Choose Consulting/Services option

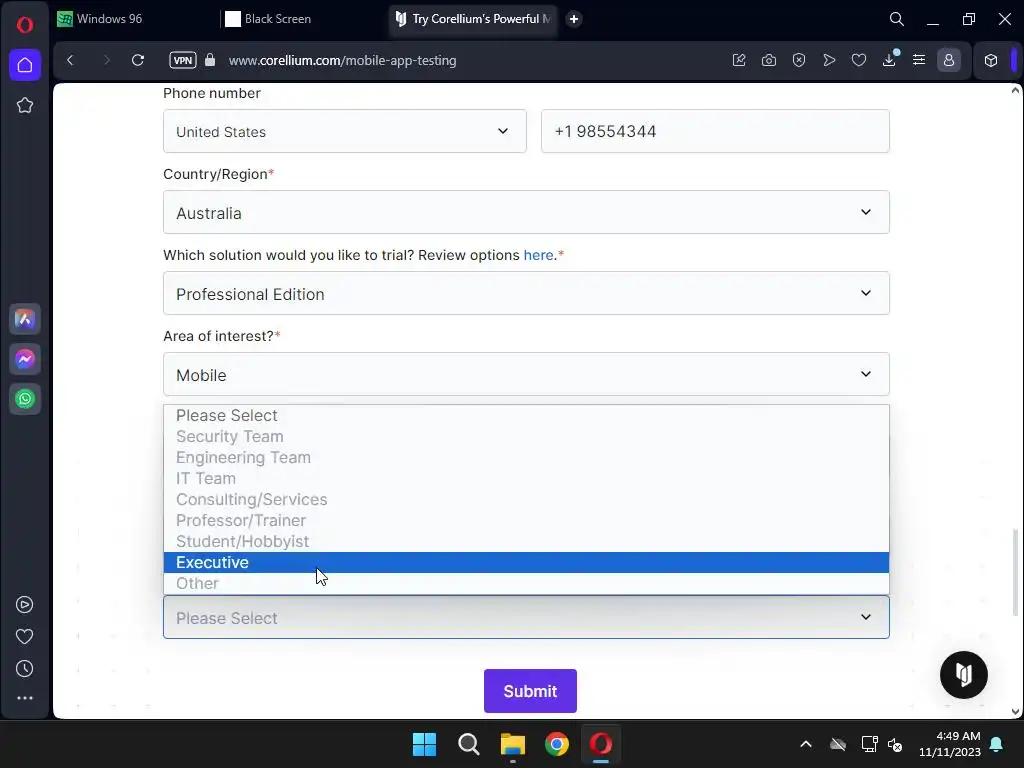(x=526, y=499)
